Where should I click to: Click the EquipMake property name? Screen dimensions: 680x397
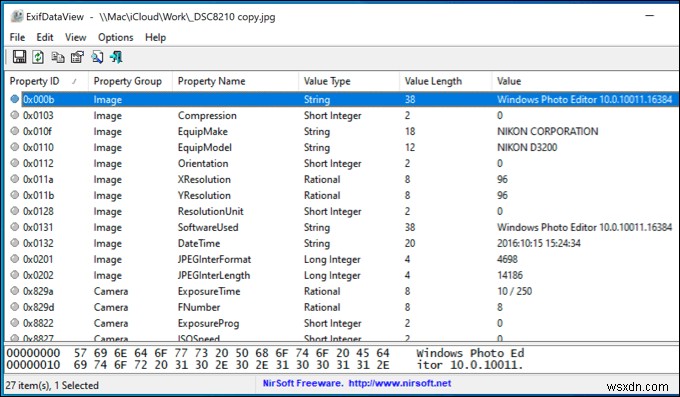(x=203, y=131)
